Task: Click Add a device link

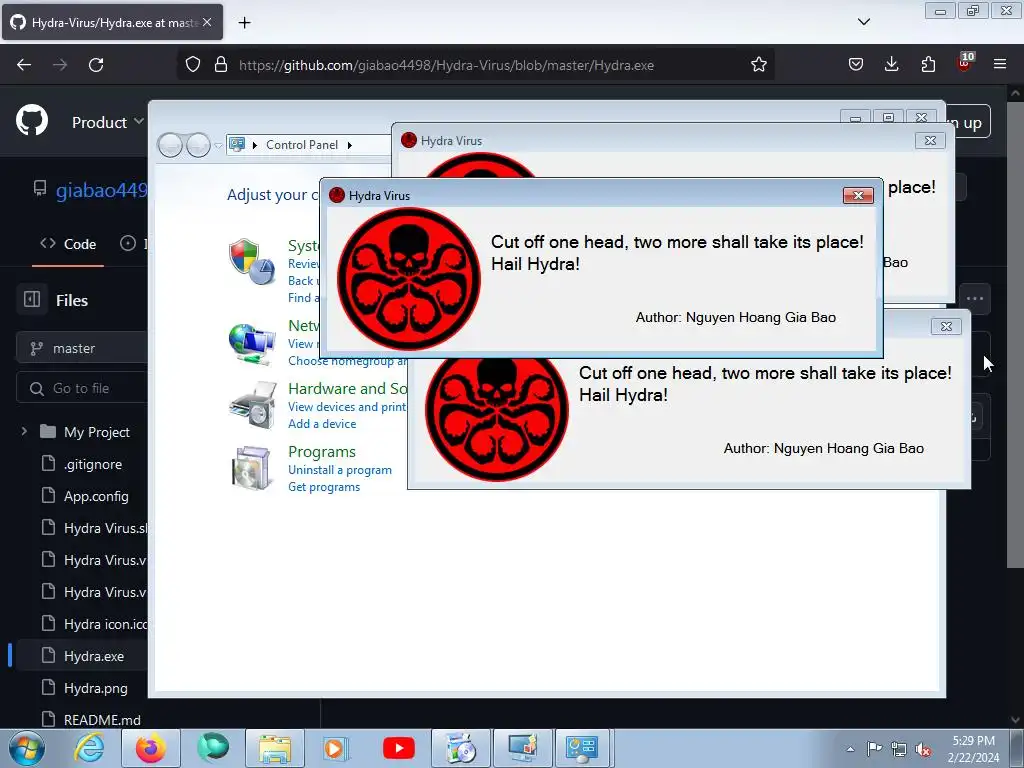Action: click(322, 424)
